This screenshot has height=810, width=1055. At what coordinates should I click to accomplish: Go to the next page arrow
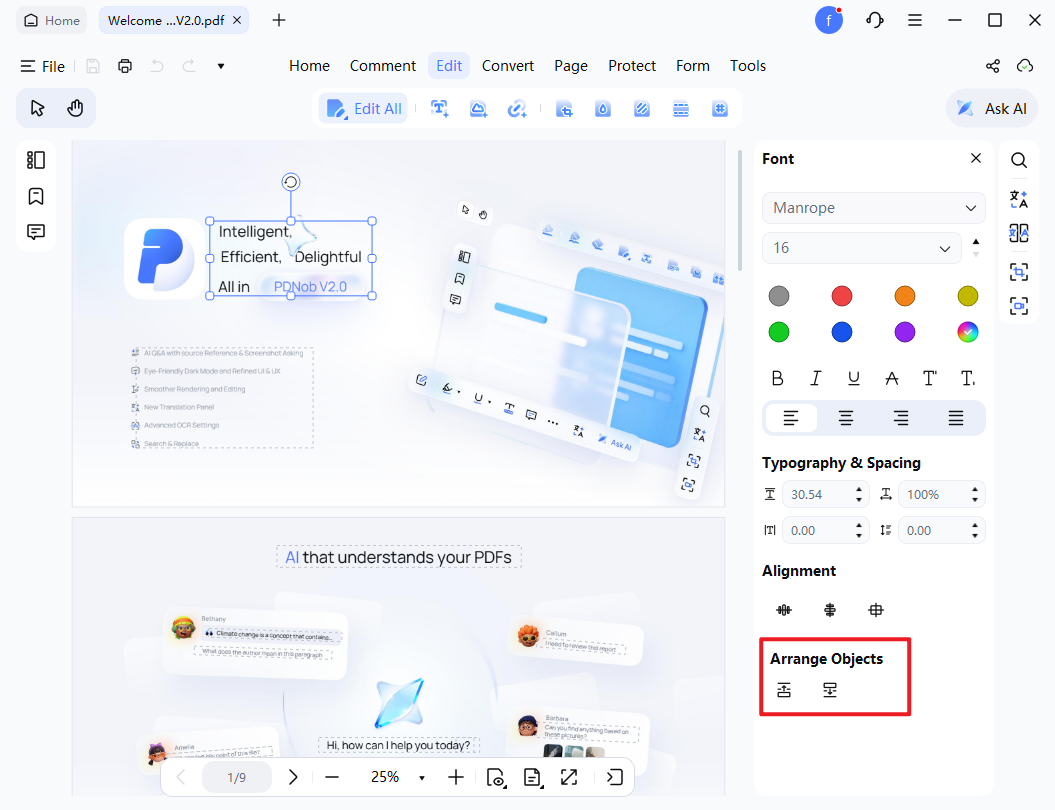point(293,778)
